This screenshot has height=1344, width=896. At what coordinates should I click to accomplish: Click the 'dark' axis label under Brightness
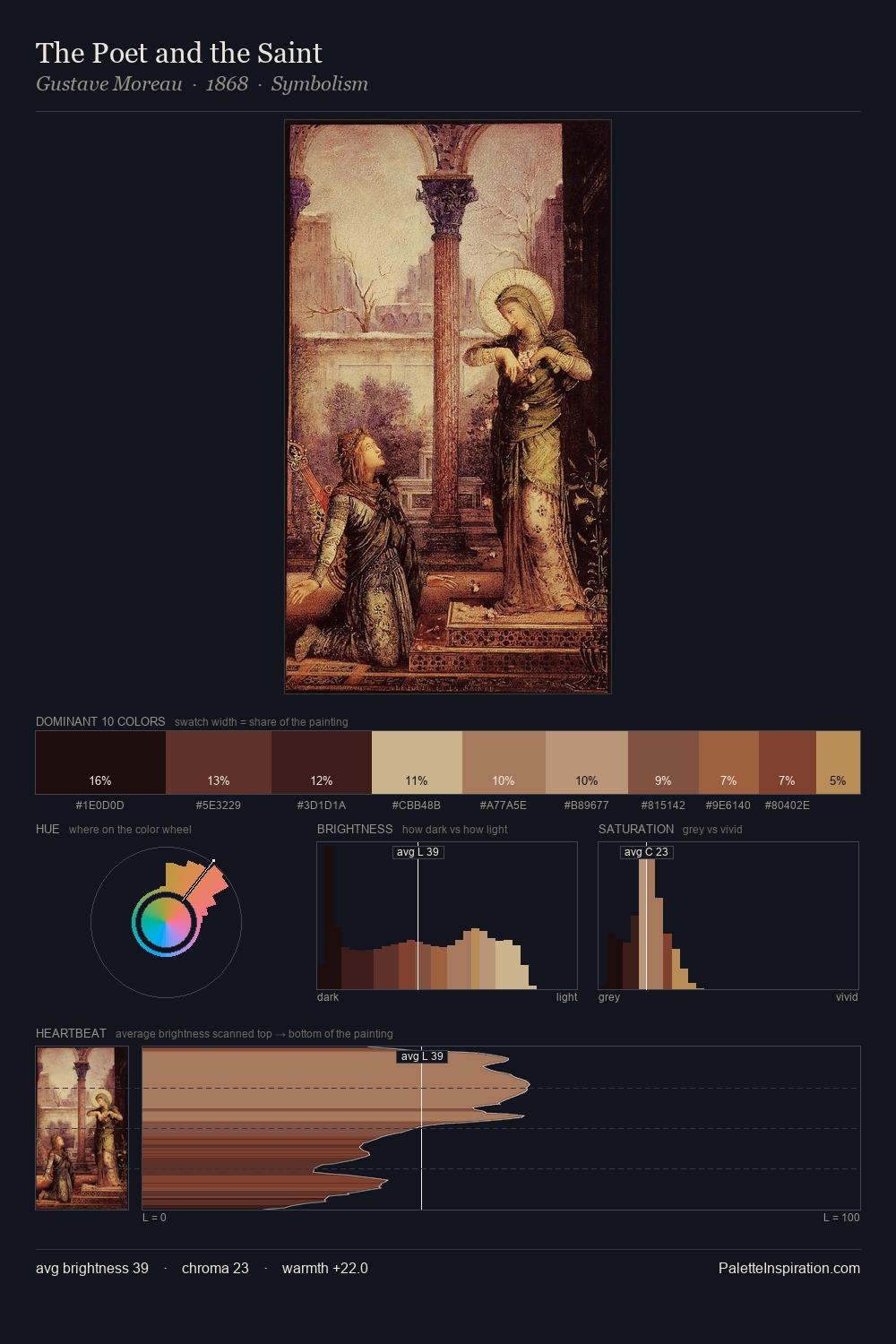coord(328,997)
